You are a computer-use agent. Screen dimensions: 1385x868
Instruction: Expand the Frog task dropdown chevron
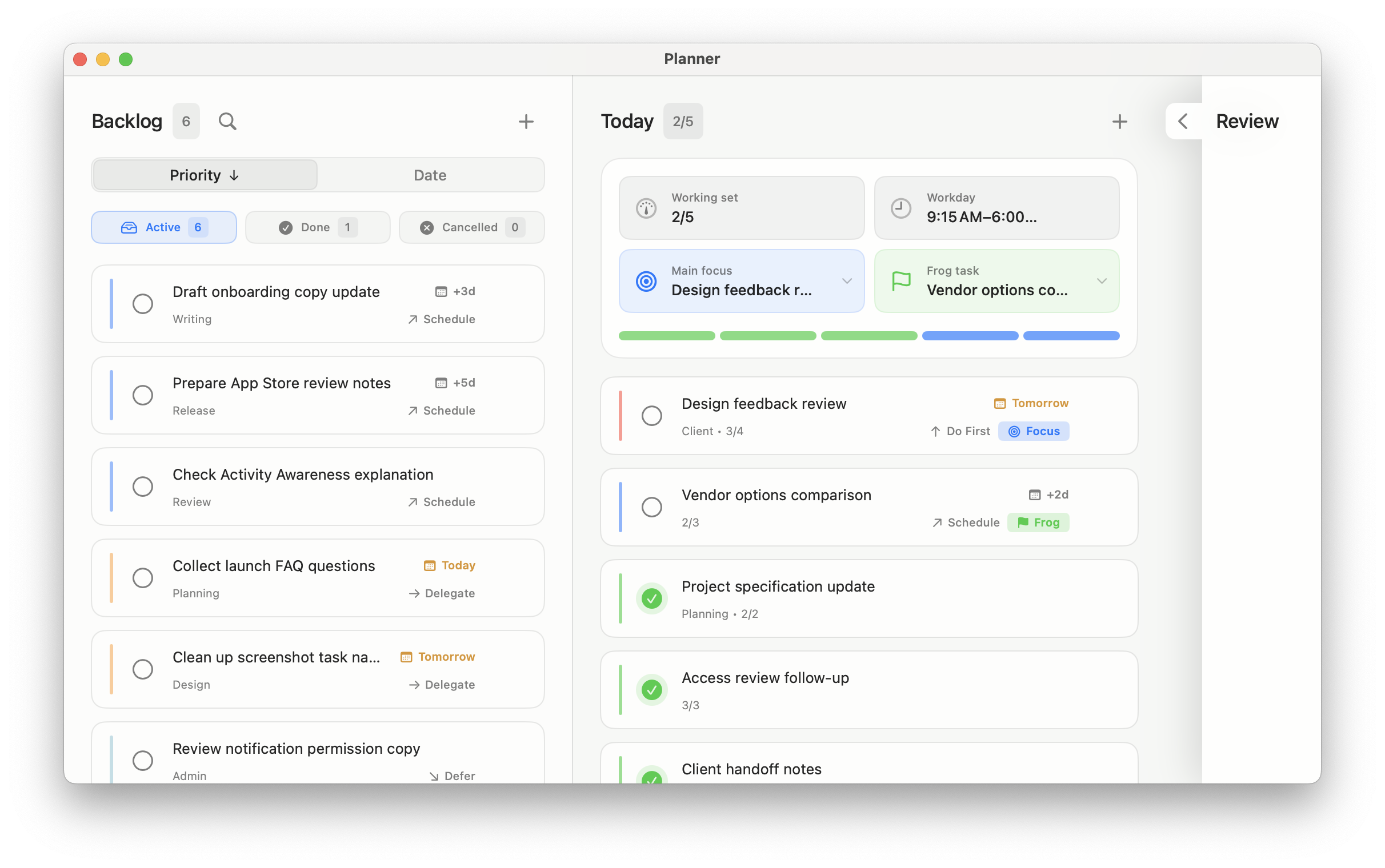[1102, 281]
